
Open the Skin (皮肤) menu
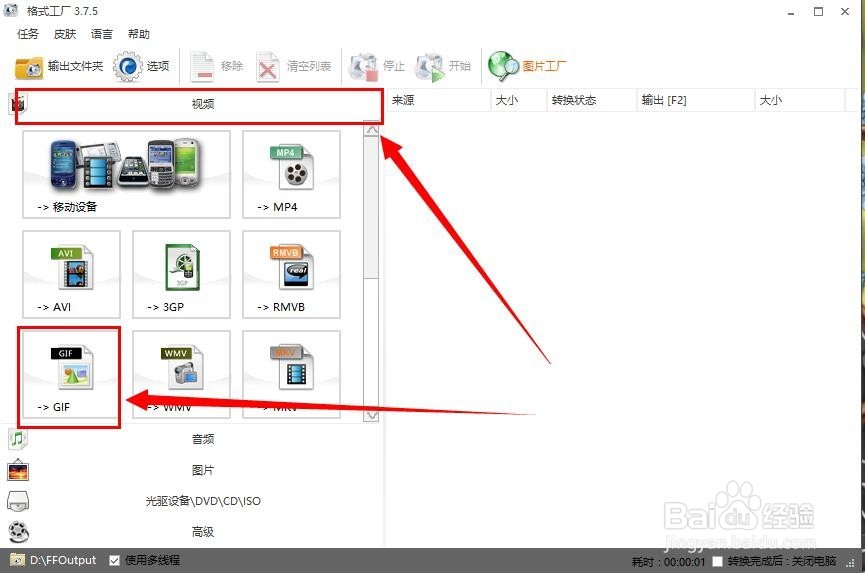65,34
